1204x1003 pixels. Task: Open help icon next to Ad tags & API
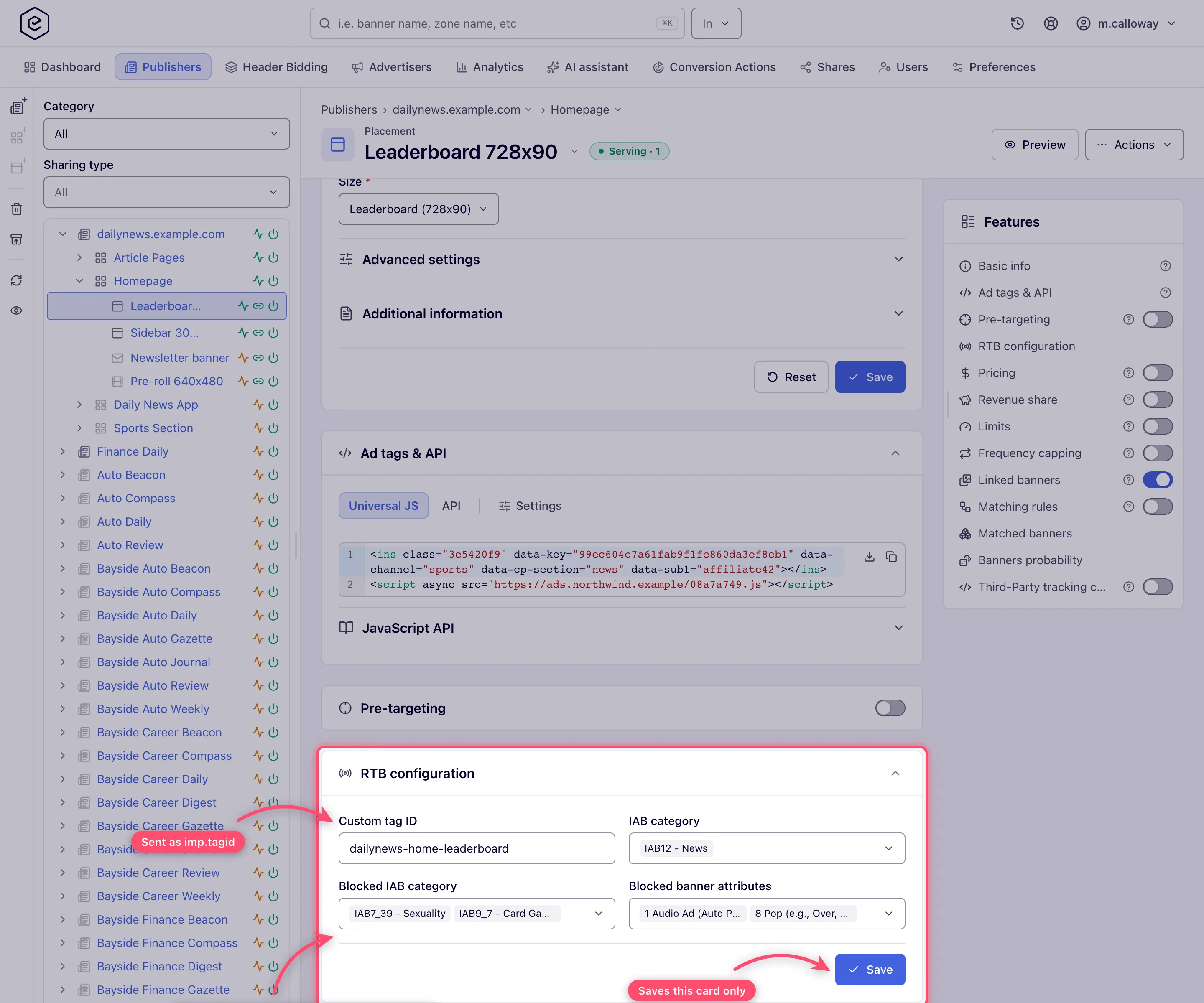click(1165, 293)
